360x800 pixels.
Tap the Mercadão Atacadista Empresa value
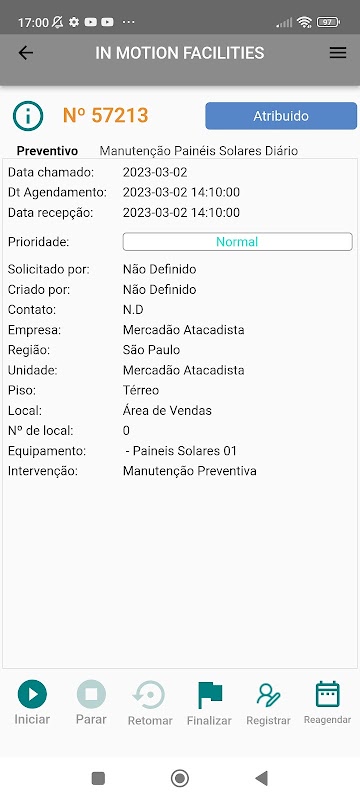184,330
